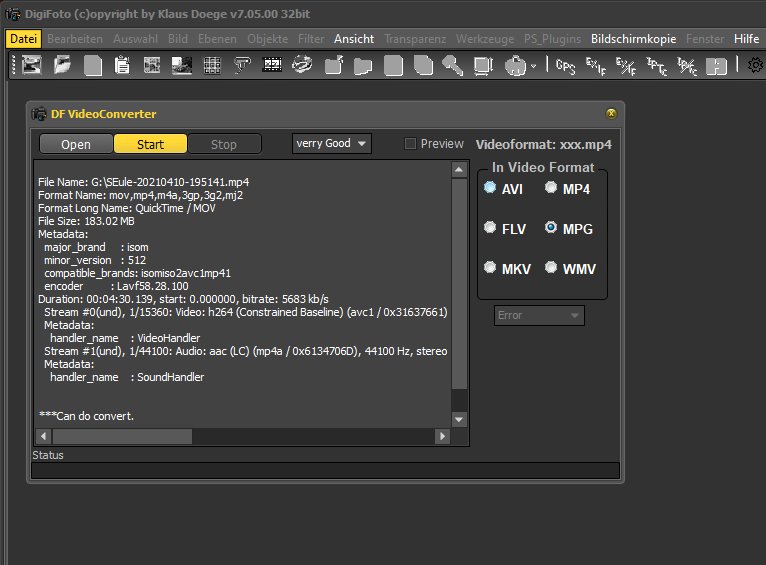This screenshot has width=766, height=565.
Task: Select the AVI video format option
Action: 490,188
